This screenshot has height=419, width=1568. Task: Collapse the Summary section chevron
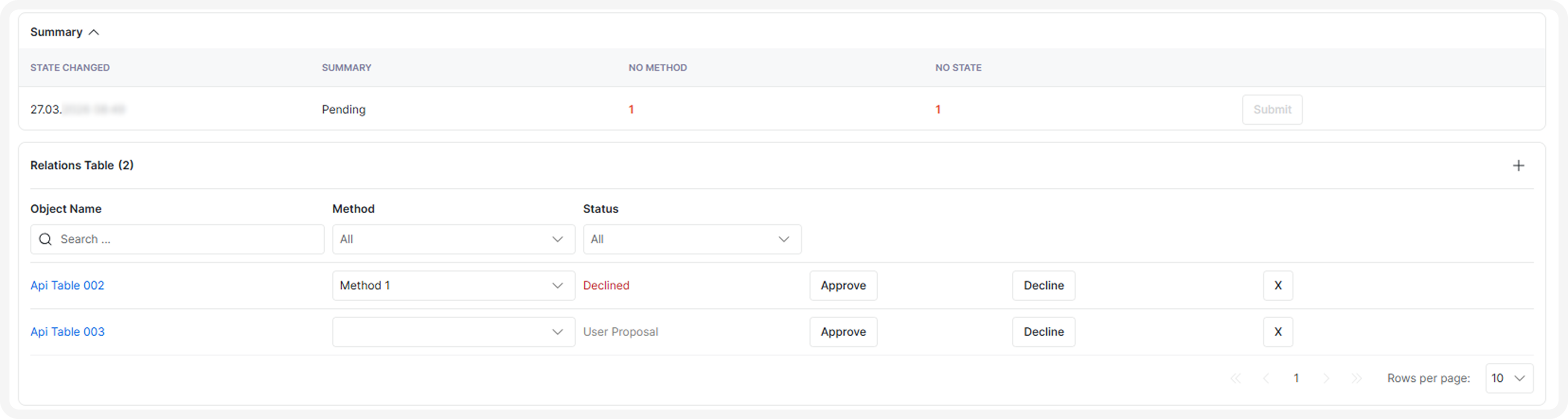pos(94,32)
